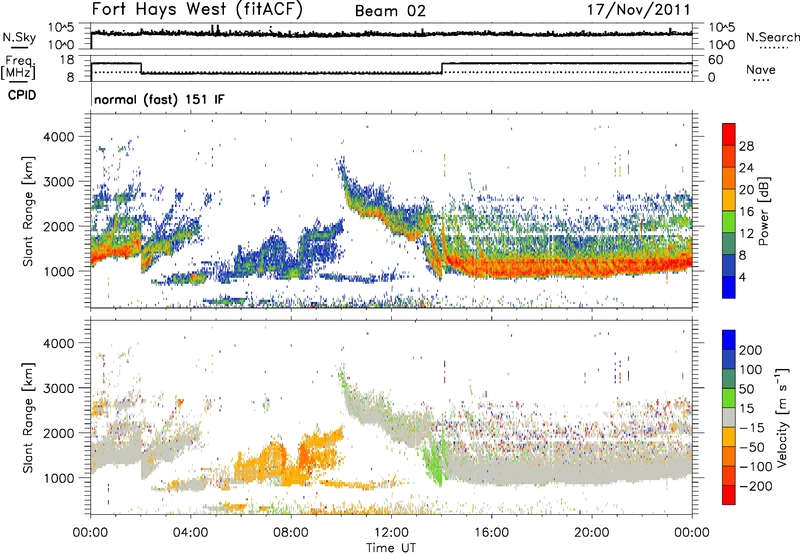Click the '-200' tick on the Velocity scale
Screen dimensions: 800x554
756,486
